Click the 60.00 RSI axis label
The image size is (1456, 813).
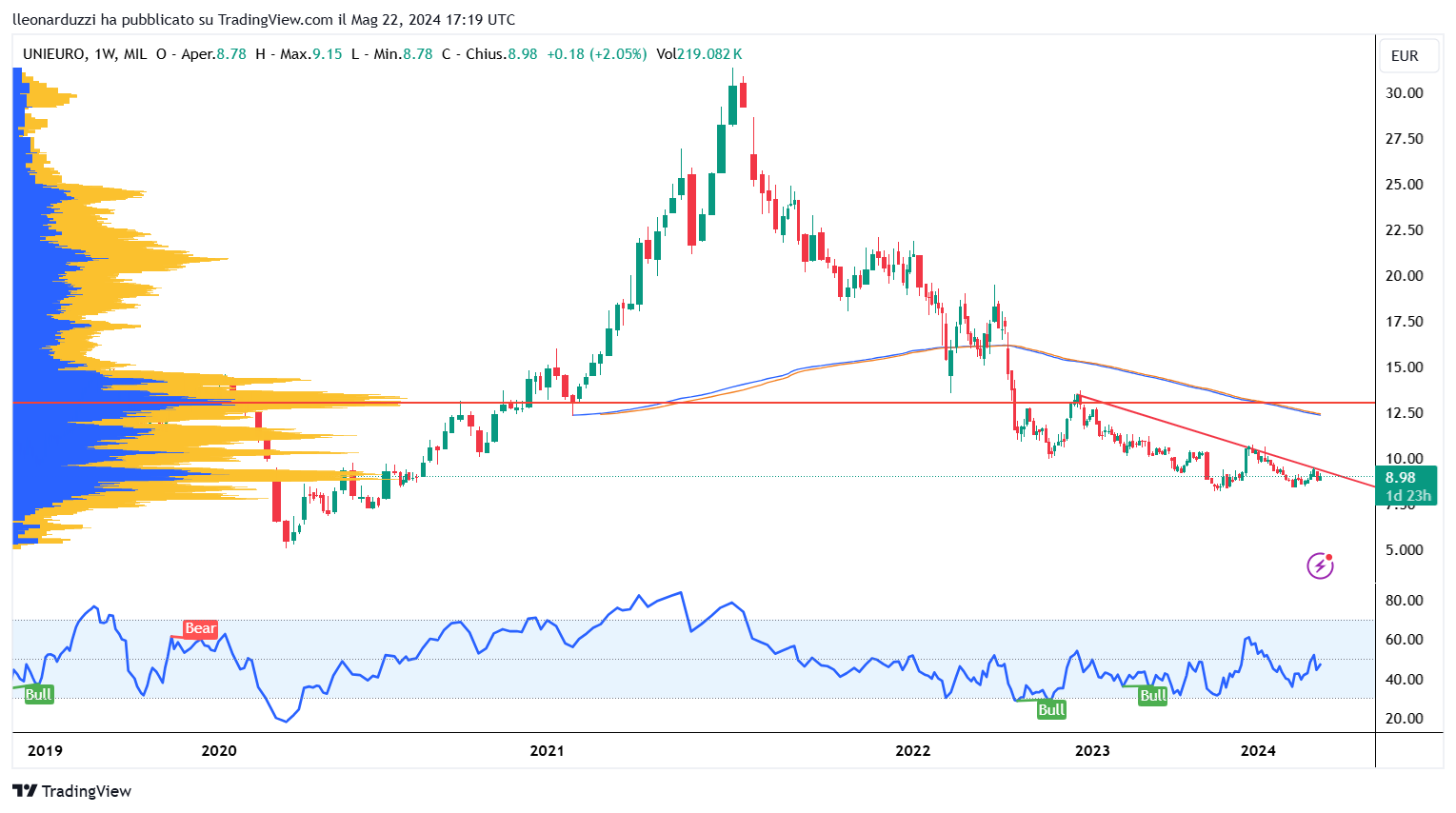click(1405, 640)
